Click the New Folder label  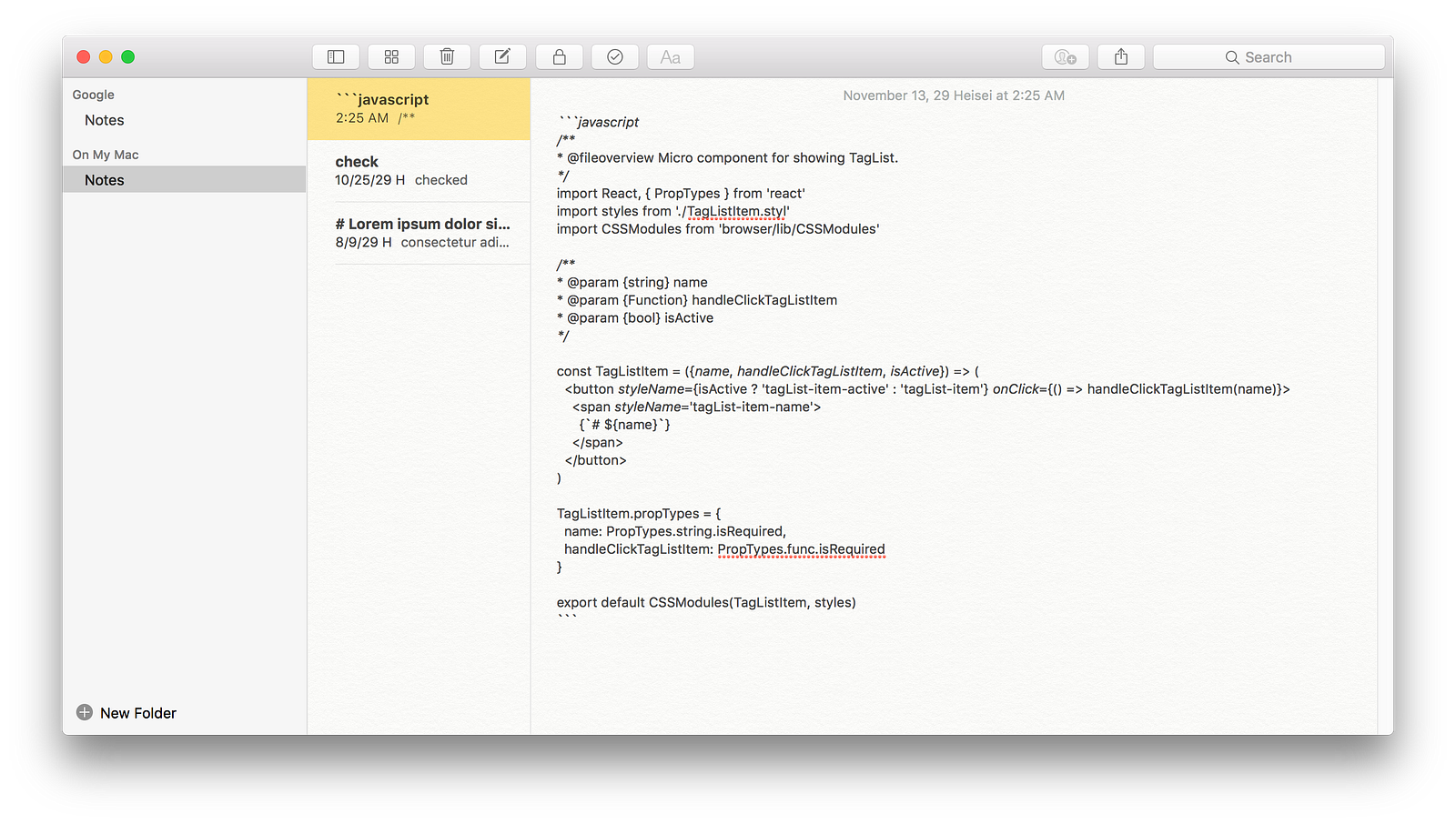[138, 713]
